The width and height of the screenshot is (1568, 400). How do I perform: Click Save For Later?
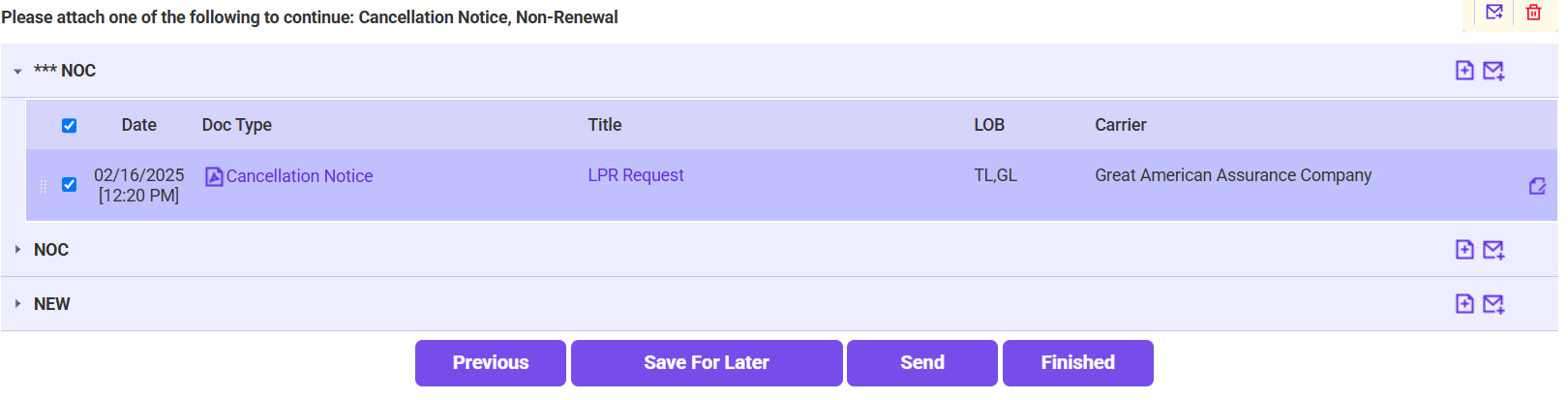707,363
